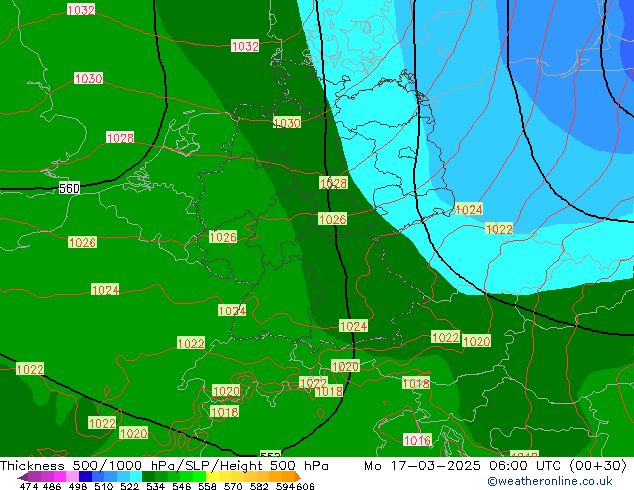Click the orange arrow tip of legend
Image resolution: width=634 pixels, height=490 pixels.
(x=298, y=477)
